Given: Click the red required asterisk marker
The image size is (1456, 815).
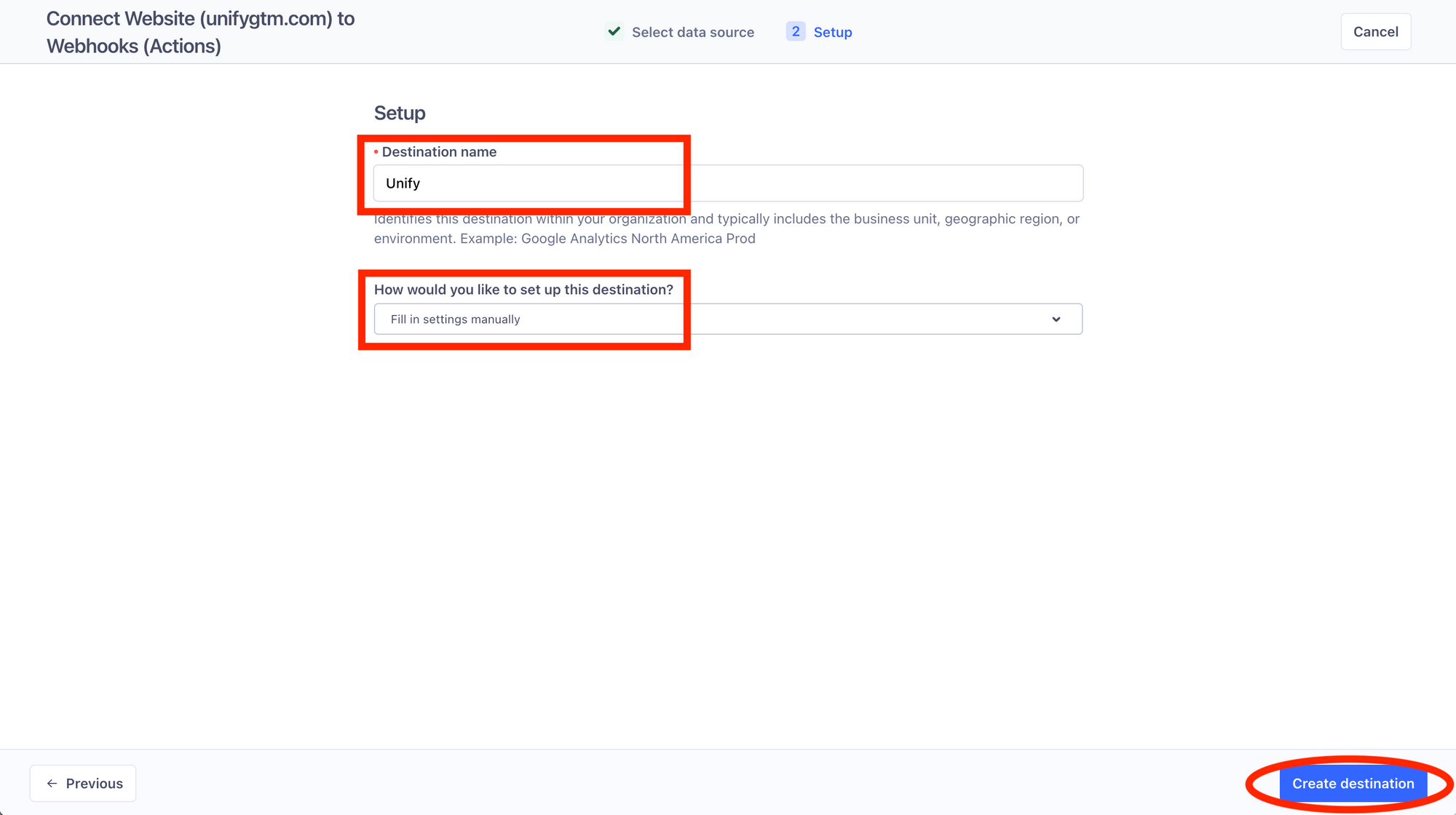Looking at the screenshot, I should 376,152.
